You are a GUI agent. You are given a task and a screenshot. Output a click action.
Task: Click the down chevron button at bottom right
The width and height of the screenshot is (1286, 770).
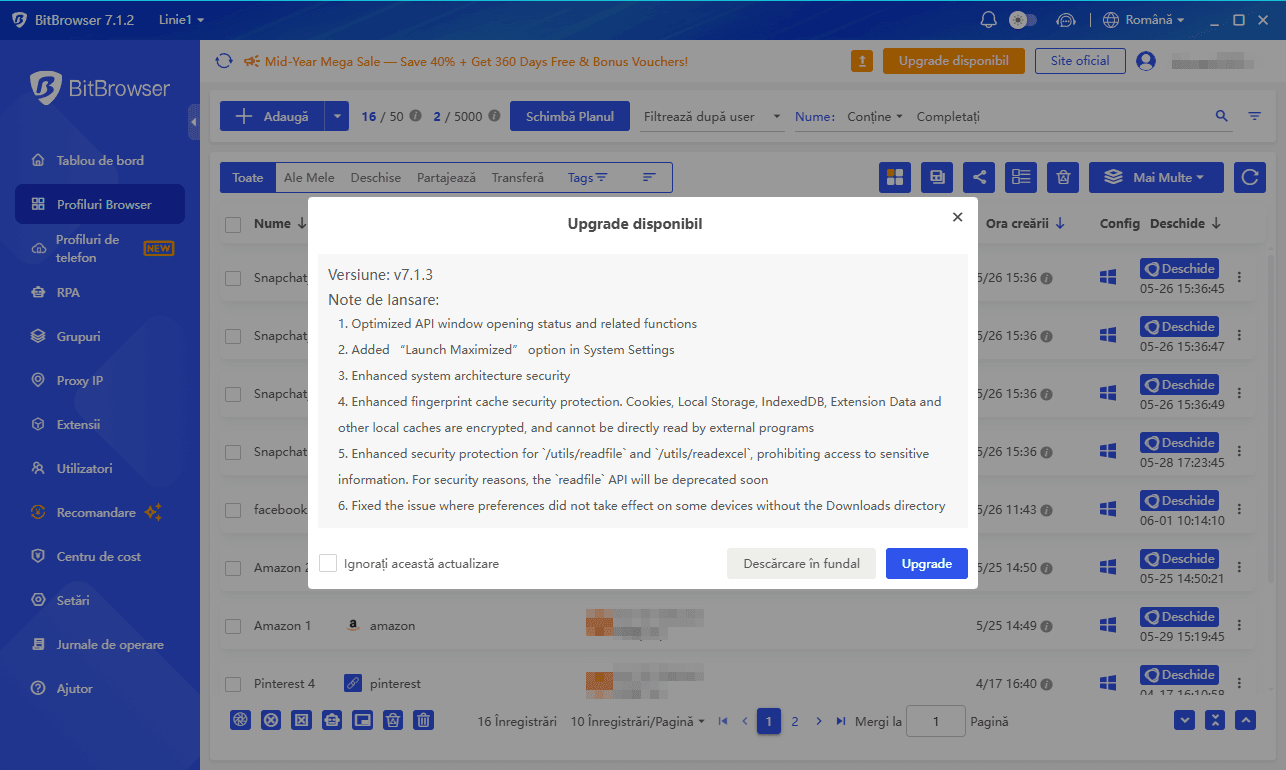click(x=1185, y=720)
